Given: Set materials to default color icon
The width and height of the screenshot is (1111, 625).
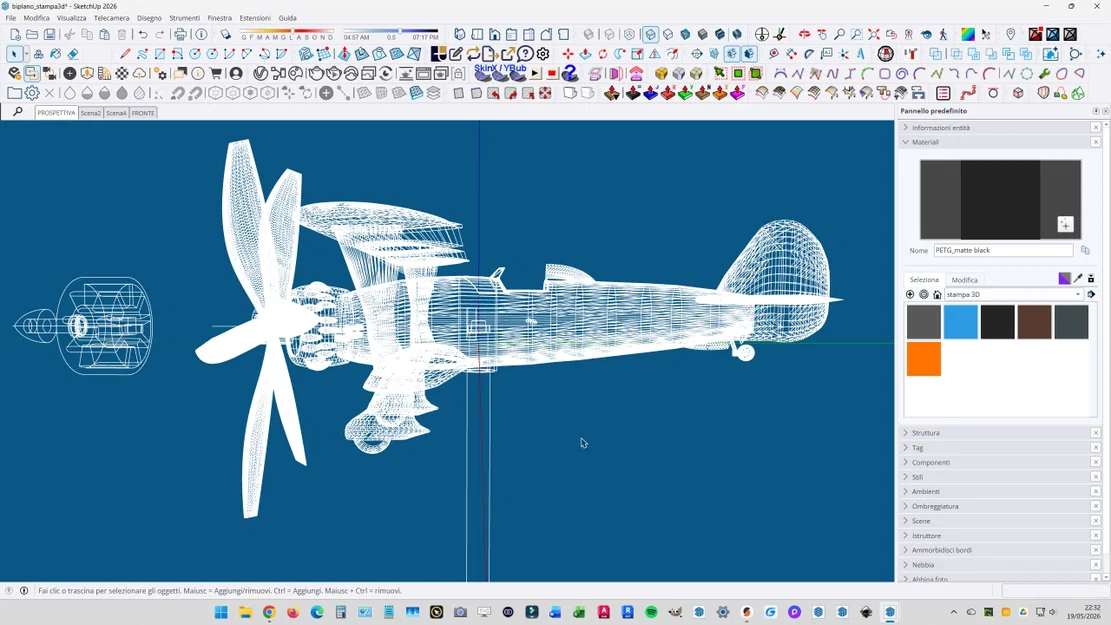Looking at the screenshot, I should click(1064, 278).
